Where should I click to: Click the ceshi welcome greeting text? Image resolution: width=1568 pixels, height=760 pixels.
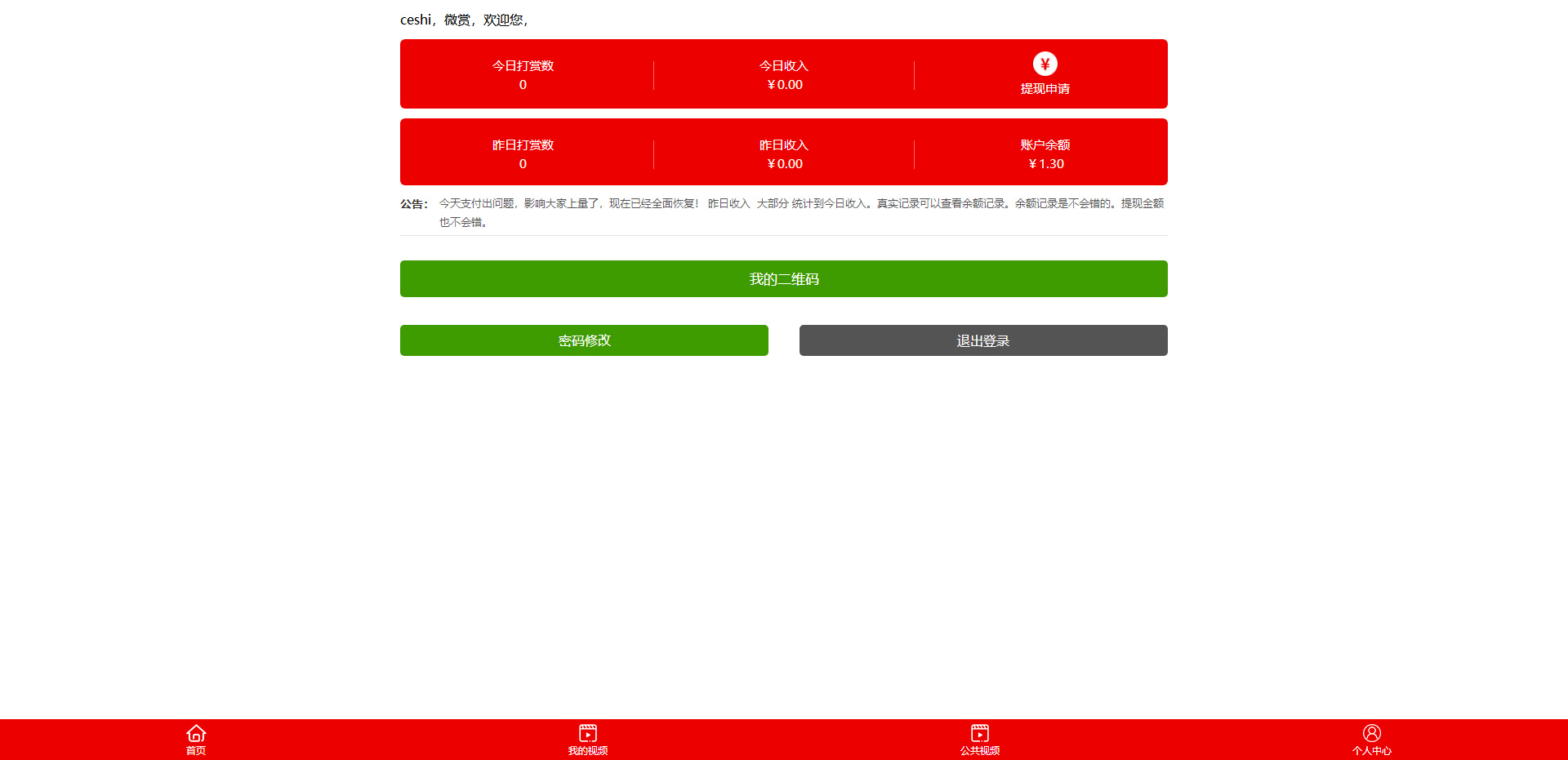click(x=464, y=20)
